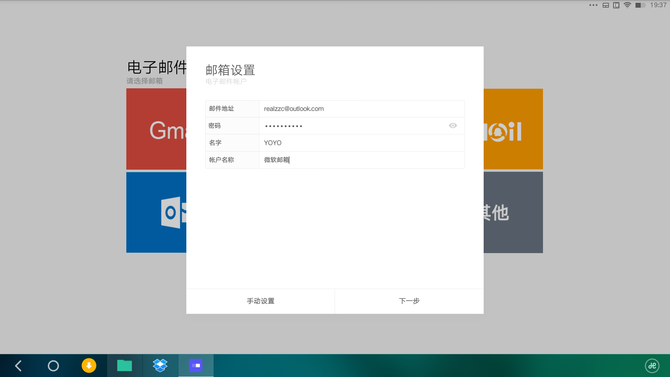Open the green file manager in taskbar
Image resolution: width=670 pixels, height=377 pixels.
(x=124, y=365)
